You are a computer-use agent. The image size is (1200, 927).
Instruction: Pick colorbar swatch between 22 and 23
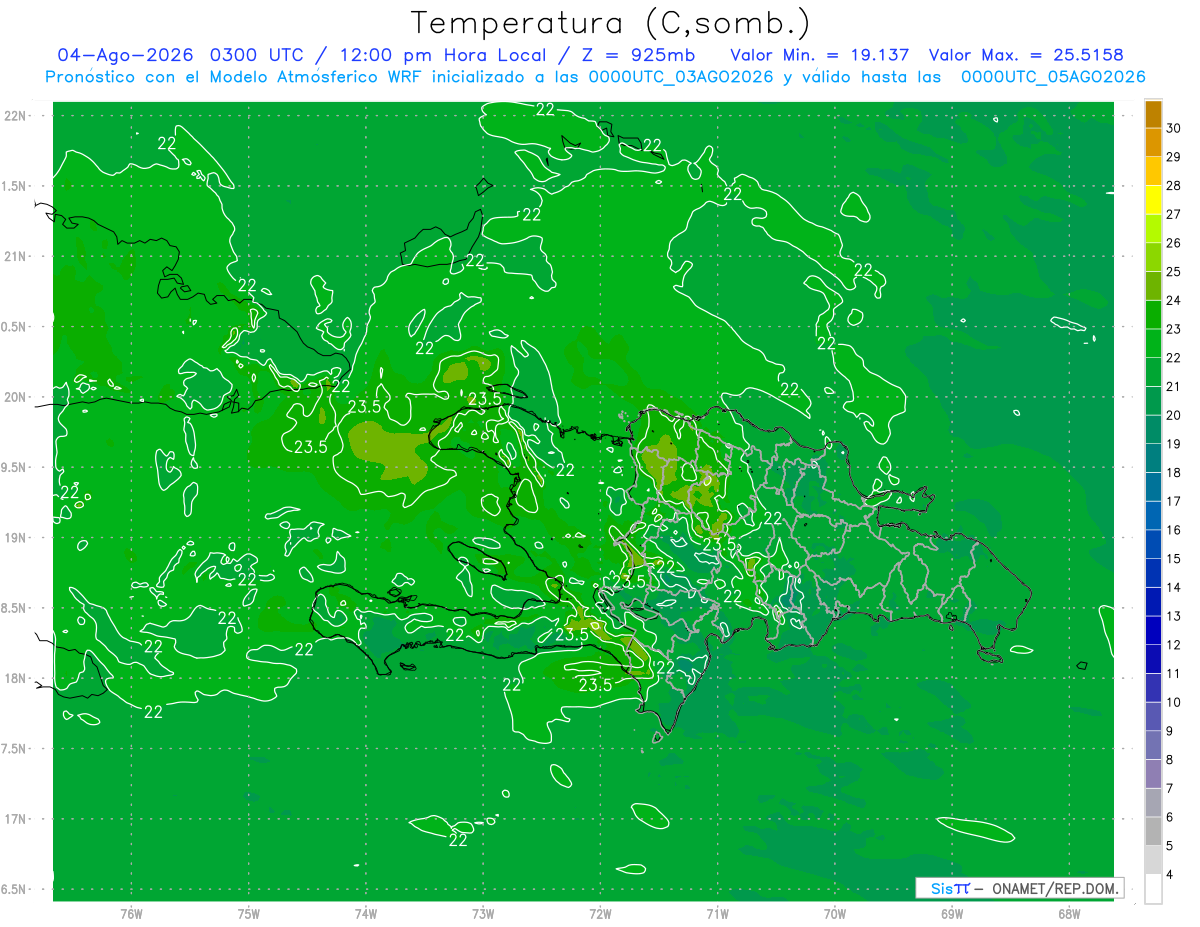(1153, 343)
